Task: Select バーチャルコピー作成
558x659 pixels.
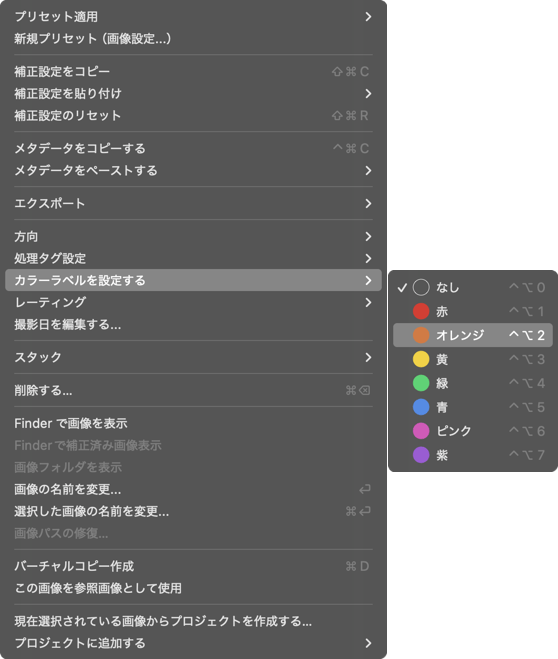Action: click(x=193, y=566)
